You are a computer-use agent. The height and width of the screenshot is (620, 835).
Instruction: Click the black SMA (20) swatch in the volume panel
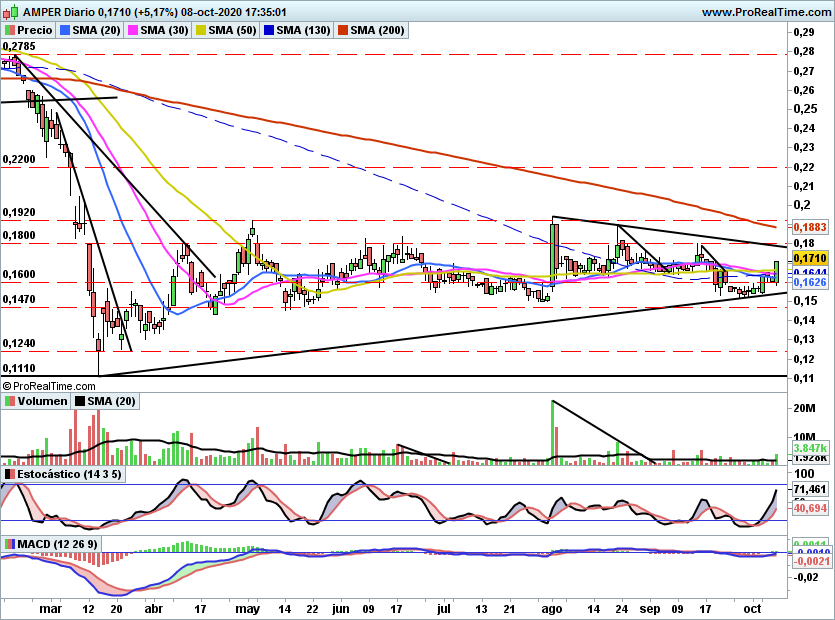coord(80,401)
